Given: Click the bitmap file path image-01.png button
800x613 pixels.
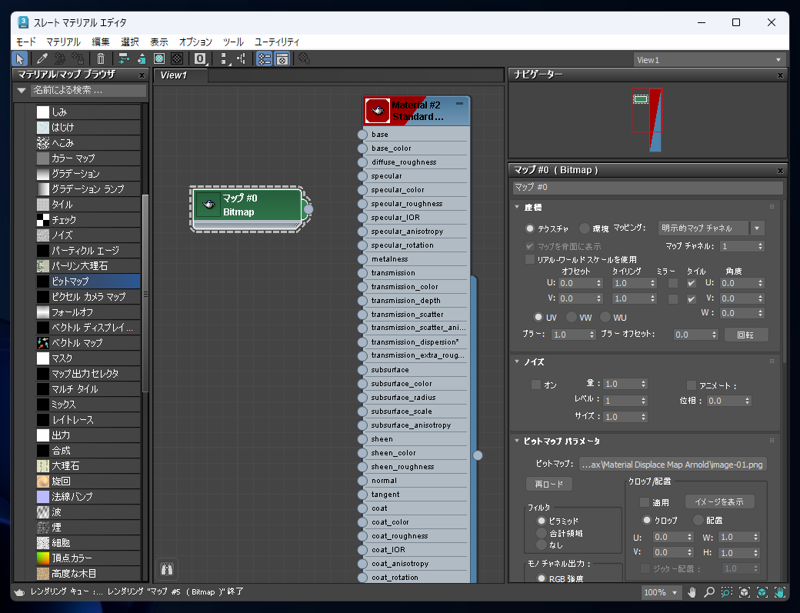Looking at the screenshot, I should [x=672, y=464].
